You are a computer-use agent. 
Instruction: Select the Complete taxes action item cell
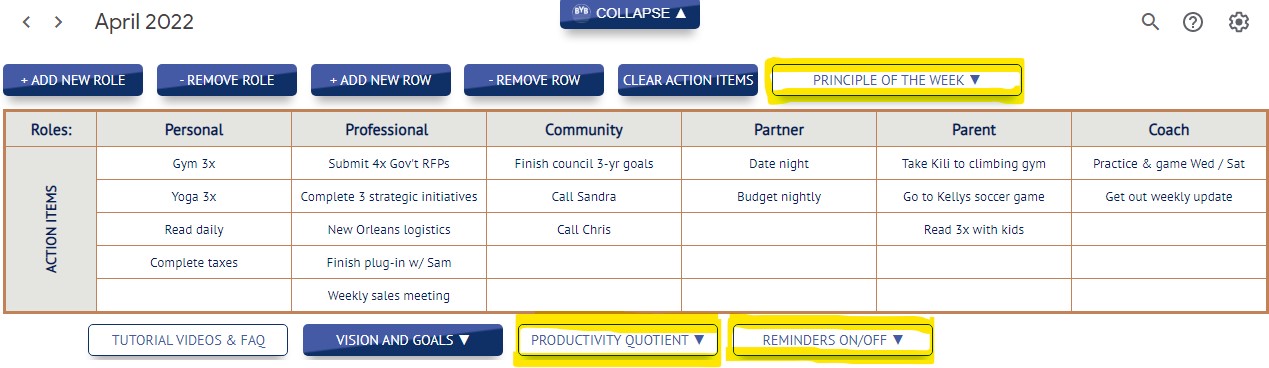[194, 263]
